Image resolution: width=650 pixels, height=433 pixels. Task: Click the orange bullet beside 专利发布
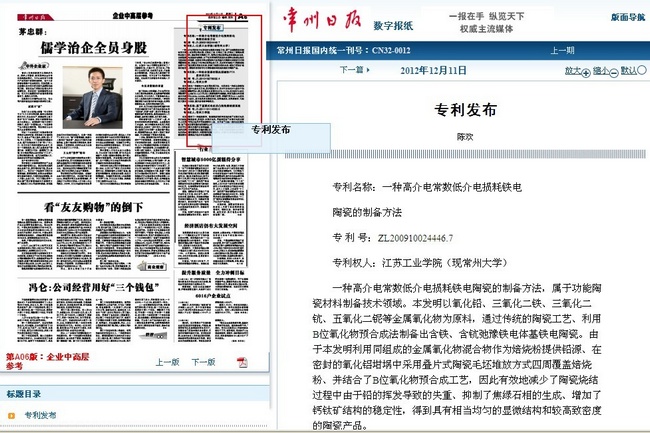click(x=12, y=415)
